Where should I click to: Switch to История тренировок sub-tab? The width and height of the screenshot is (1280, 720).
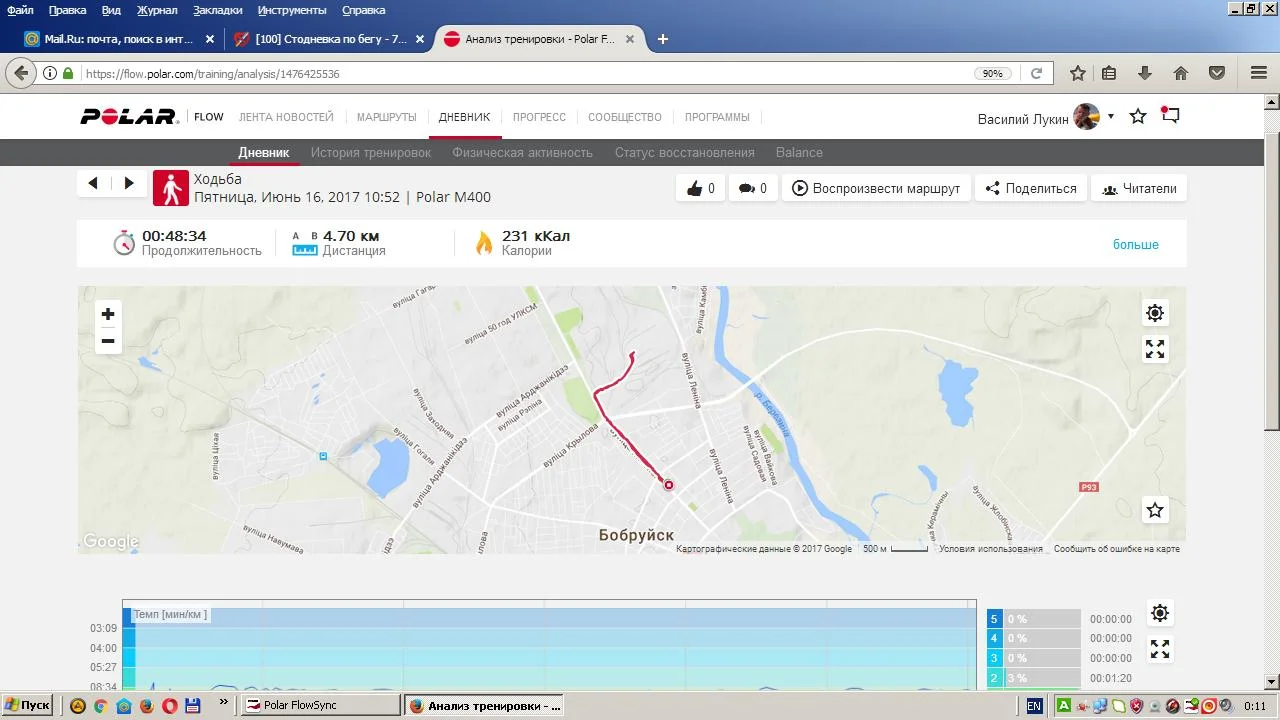tap(370, 152)
